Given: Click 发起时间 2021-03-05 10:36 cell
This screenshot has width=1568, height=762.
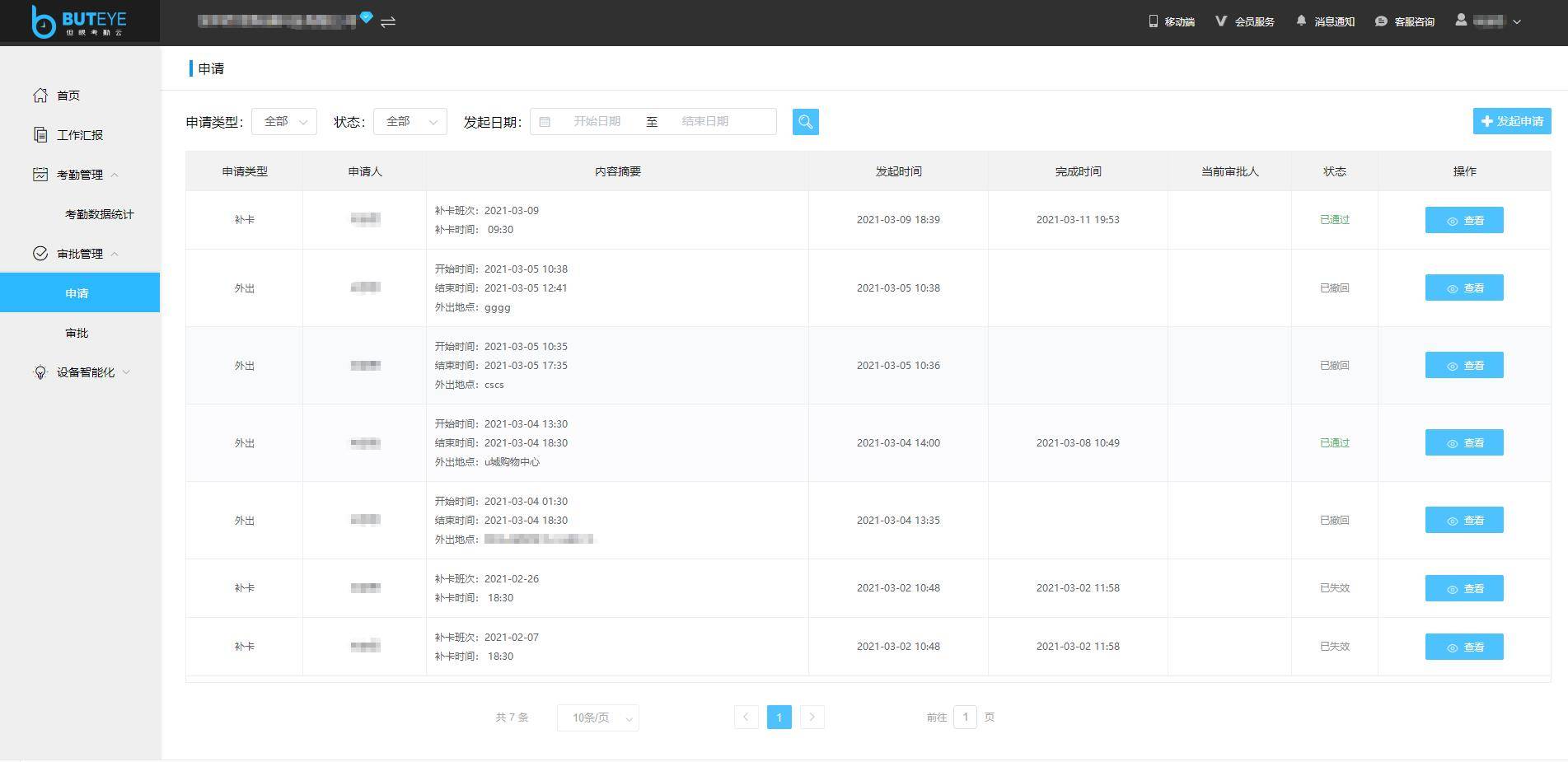Looking at the screenshot, I should [898, 366].
